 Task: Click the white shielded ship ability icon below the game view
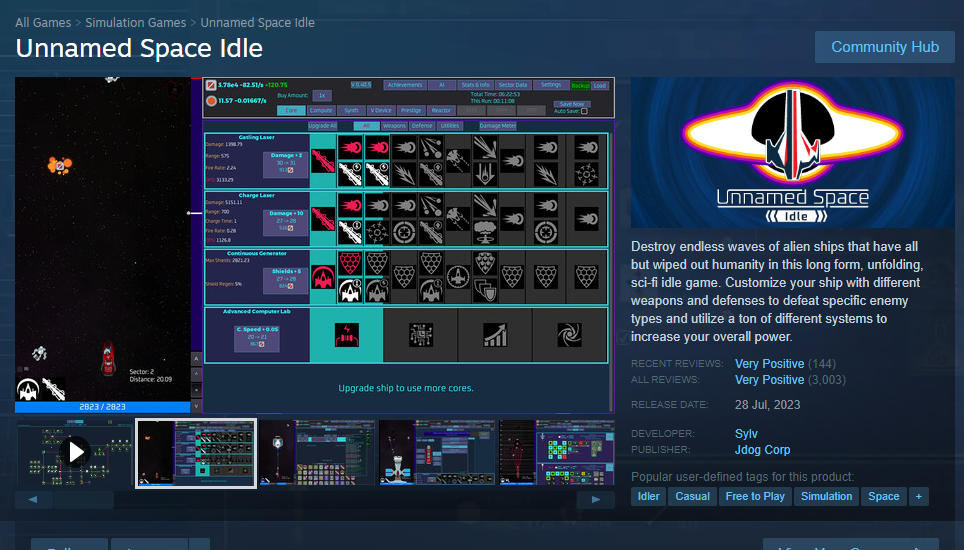(28, 390)
